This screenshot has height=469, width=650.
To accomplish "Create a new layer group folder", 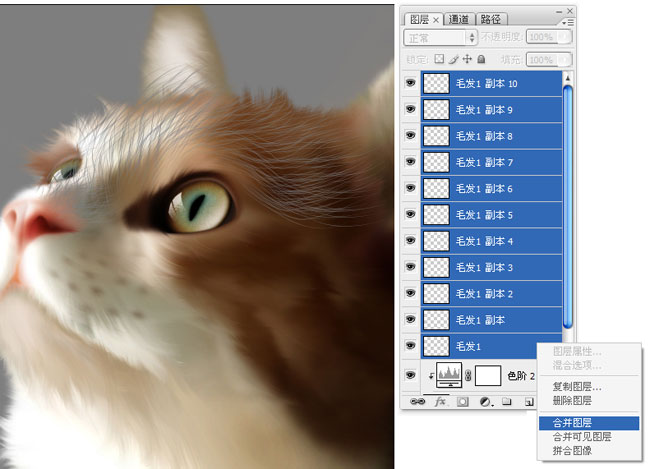I will pos(507,401).
